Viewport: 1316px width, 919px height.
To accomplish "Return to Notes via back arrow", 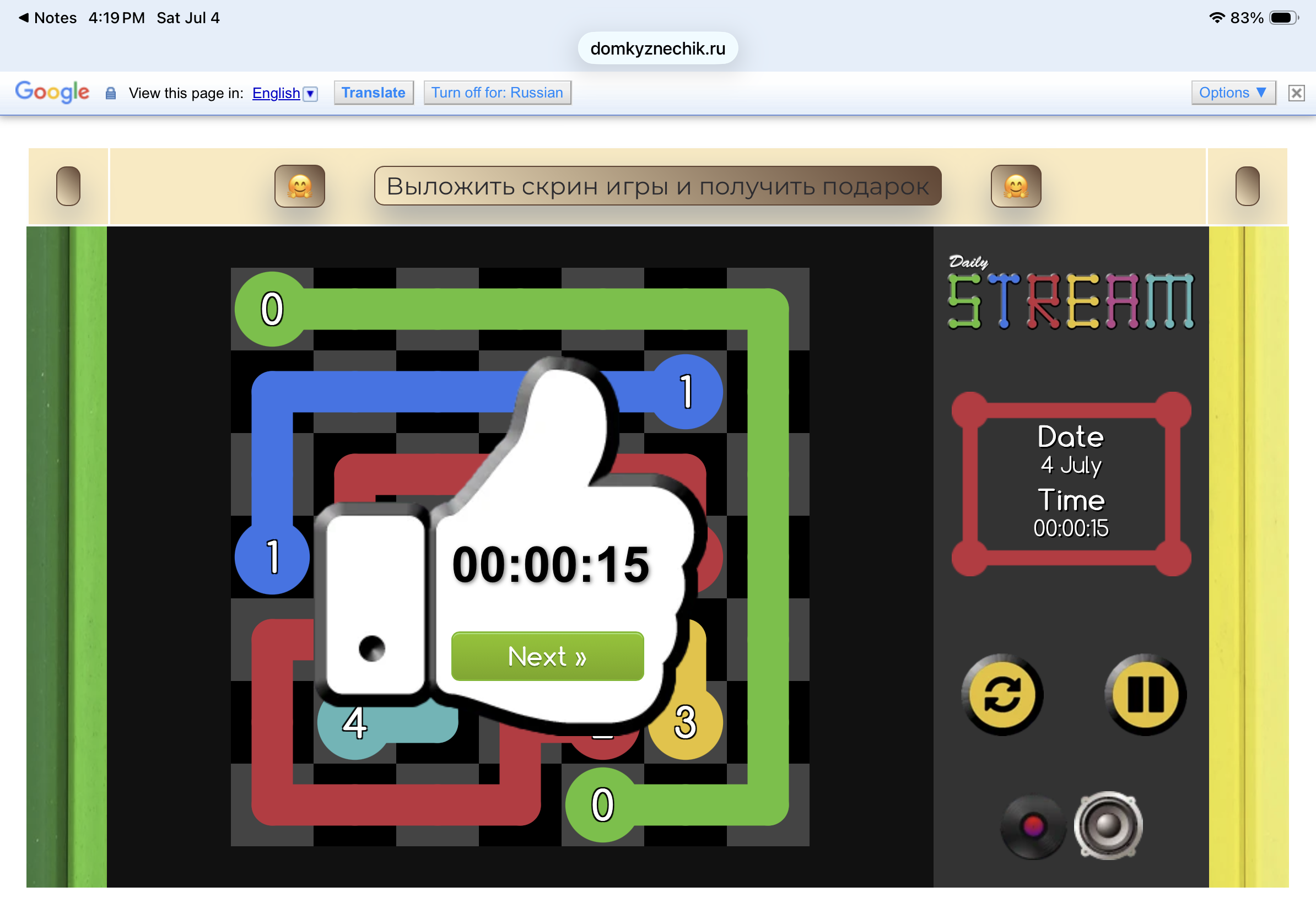I will 47,18.
